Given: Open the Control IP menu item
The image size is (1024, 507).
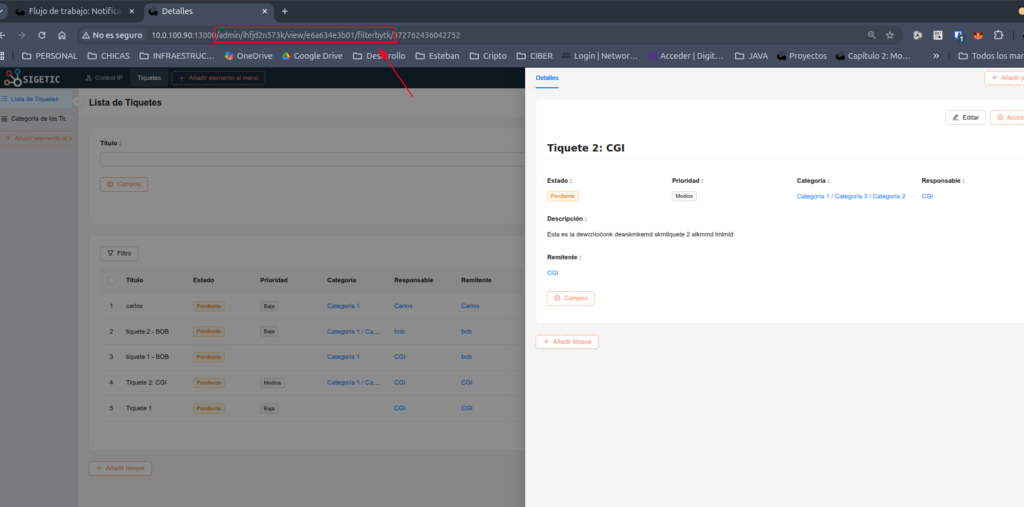Looking at the screenshot, I should pos(104,78).
